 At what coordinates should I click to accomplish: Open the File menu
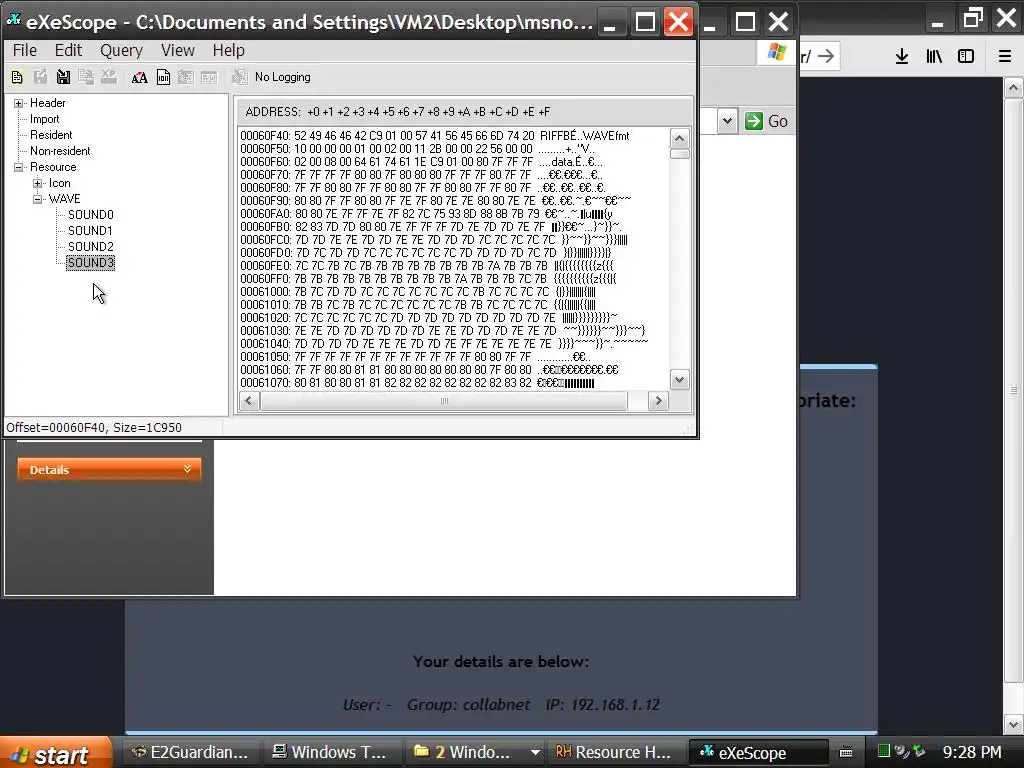pos(25,50)
